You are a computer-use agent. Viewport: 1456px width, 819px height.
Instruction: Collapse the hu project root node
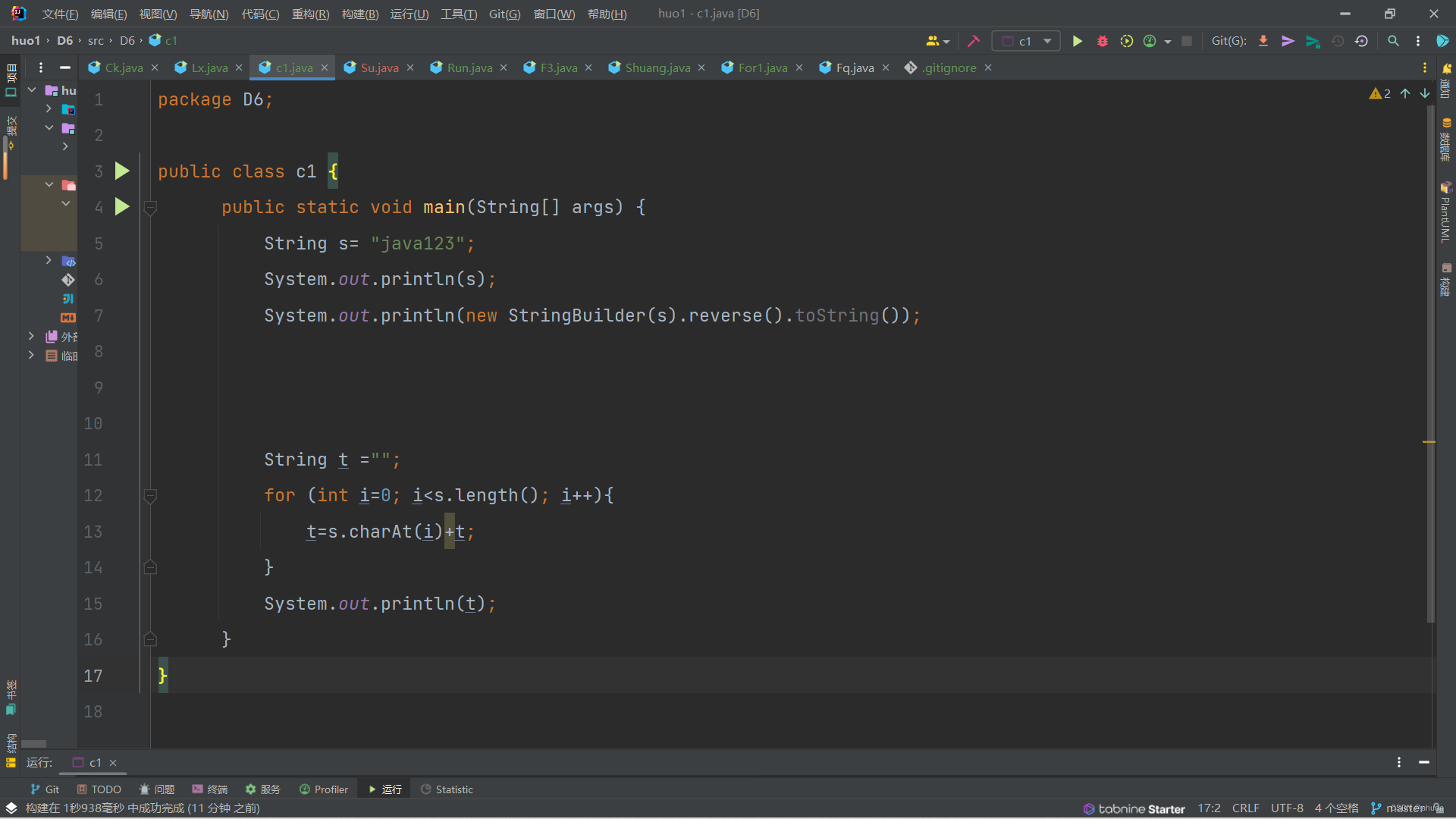[x=32, y=90]
